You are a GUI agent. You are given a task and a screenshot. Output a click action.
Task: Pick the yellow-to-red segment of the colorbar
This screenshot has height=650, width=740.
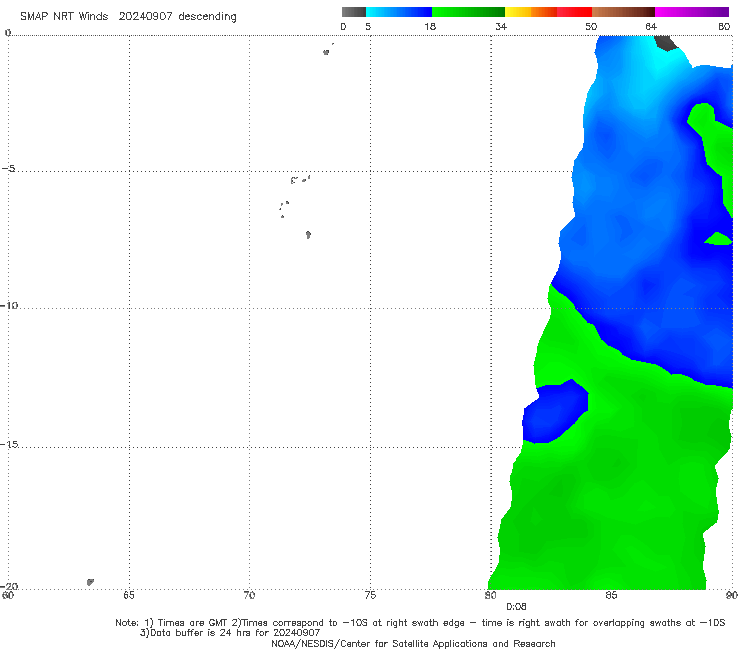click(548, 12)
